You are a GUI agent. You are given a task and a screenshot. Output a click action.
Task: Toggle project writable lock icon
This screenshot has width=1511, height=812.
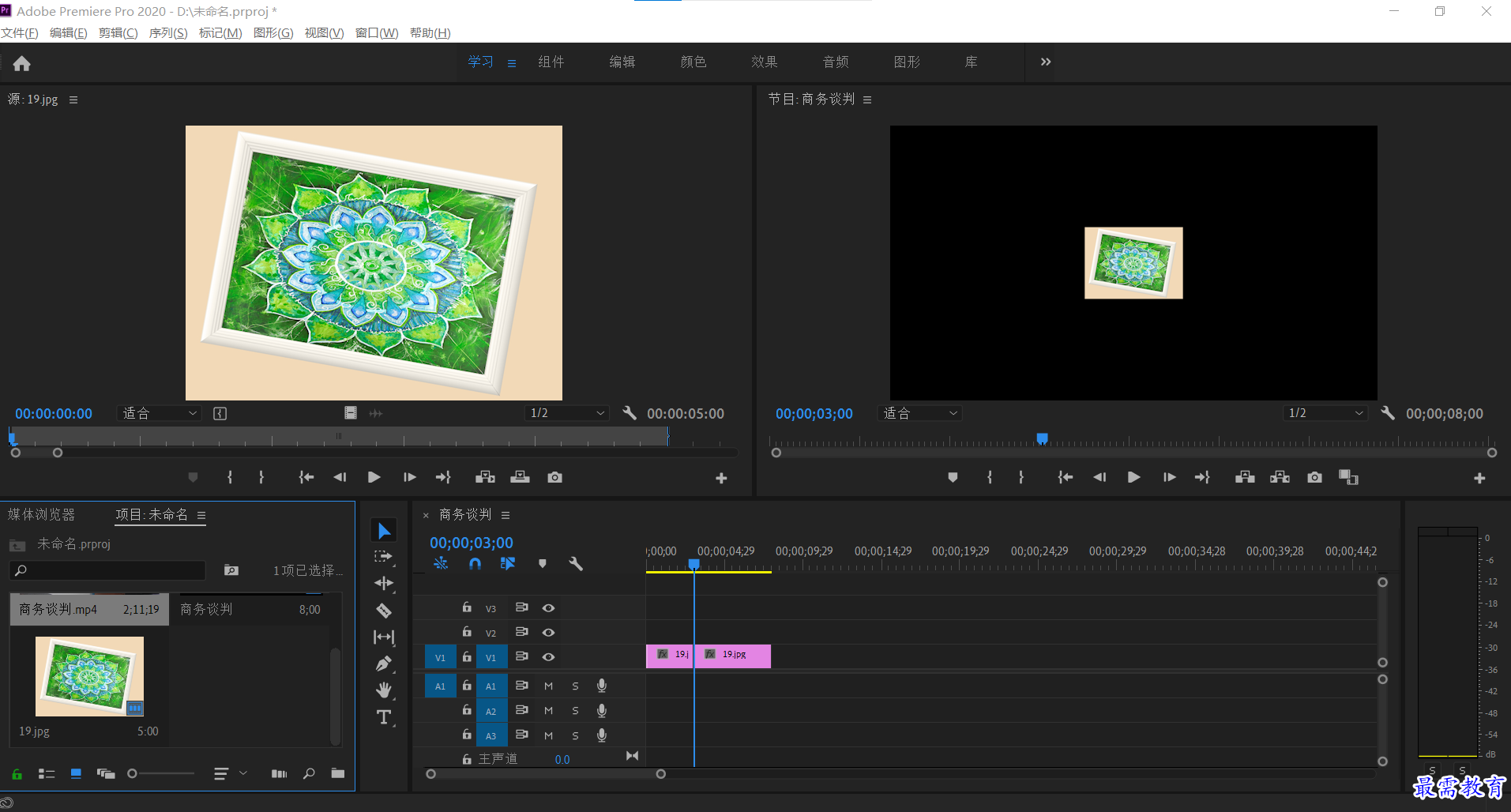17,773
